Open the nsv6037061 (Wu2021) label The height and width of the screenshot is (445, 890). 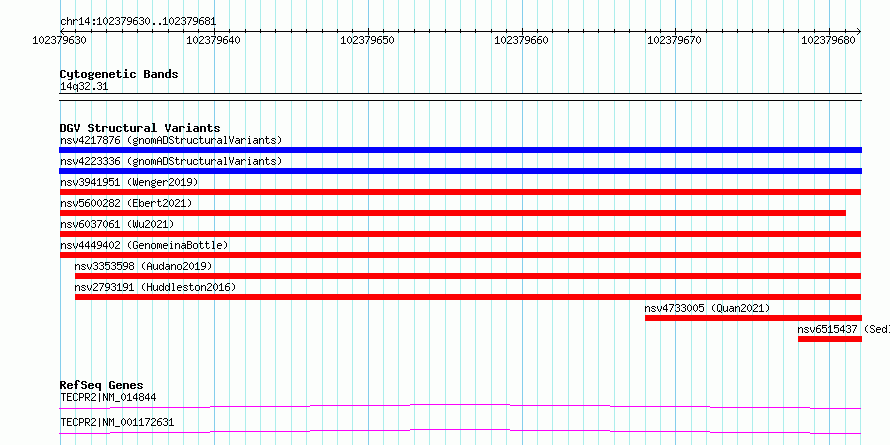tap(117, 224)
